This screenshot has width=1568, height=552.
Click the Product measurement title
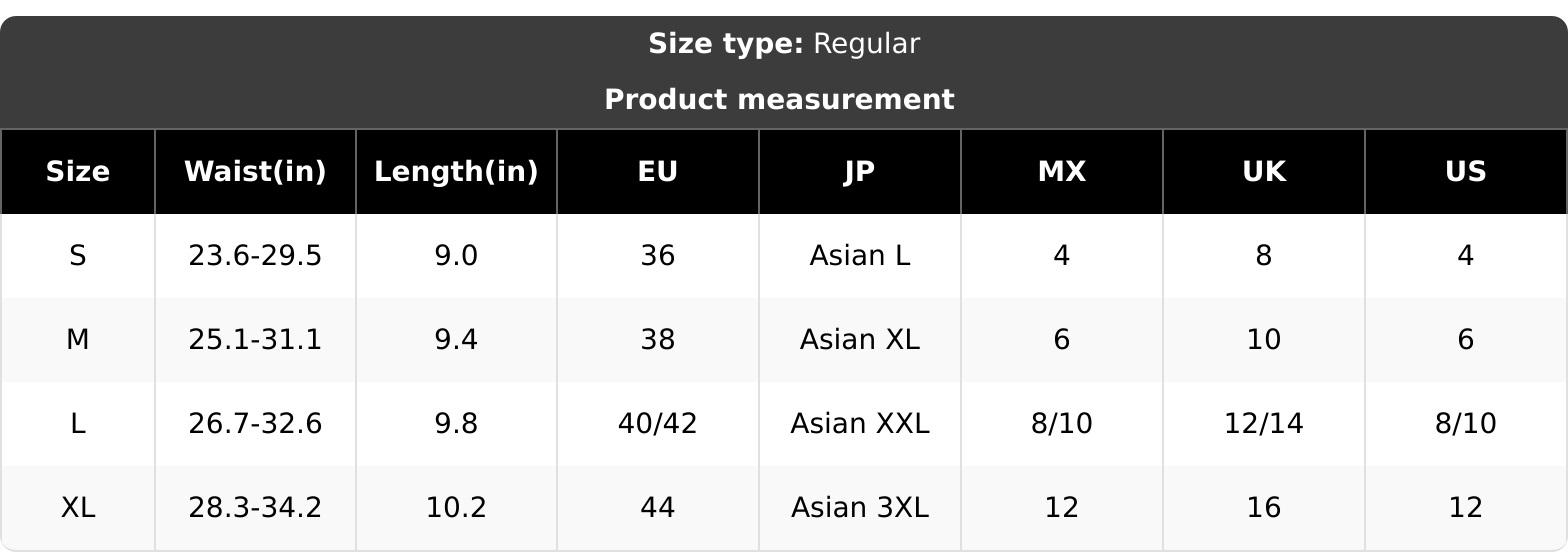click(780, 100)
